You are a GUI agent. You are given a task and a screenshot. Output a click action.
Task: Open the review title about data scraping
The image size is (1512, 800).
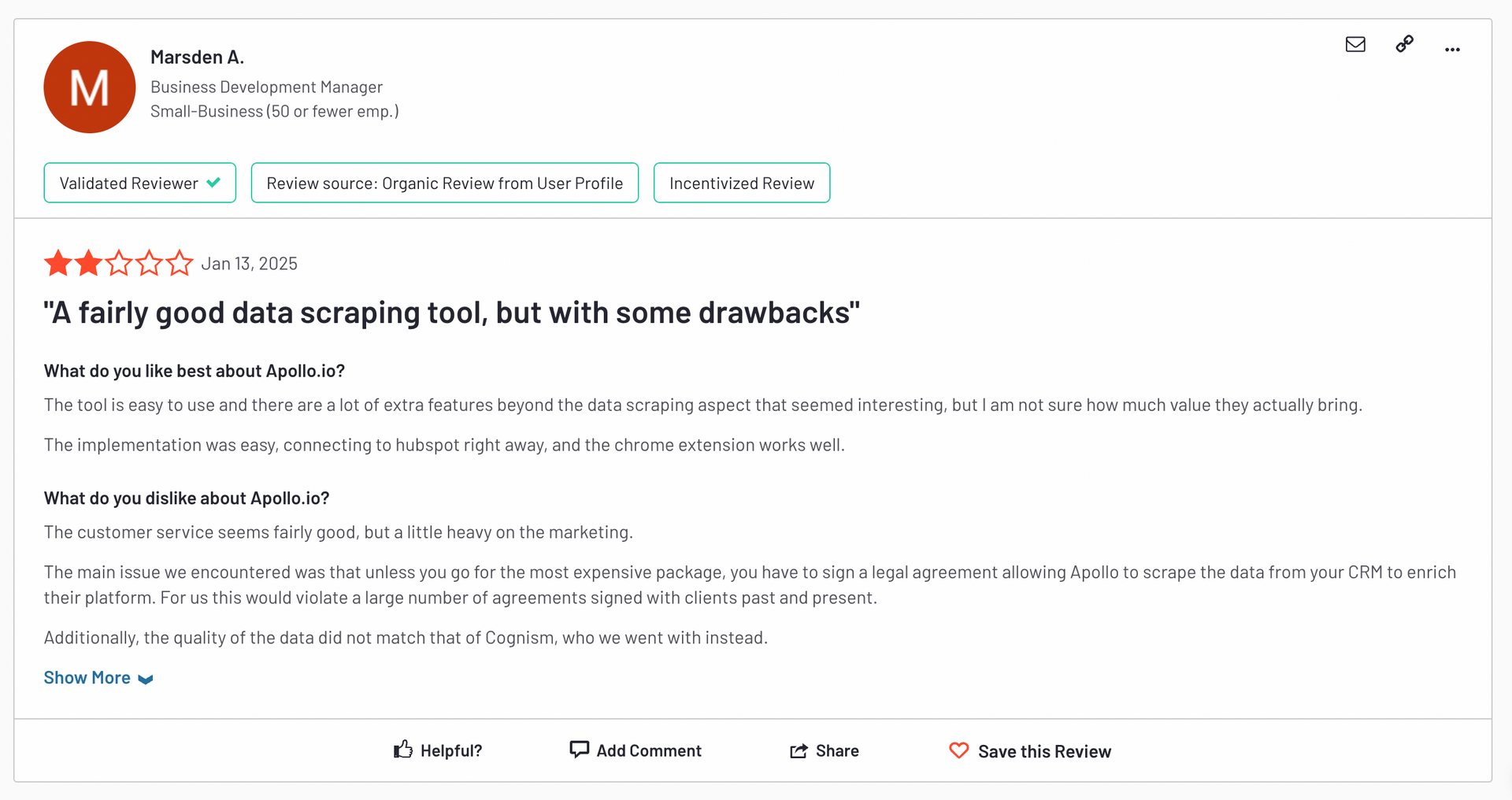pos(452,313)
